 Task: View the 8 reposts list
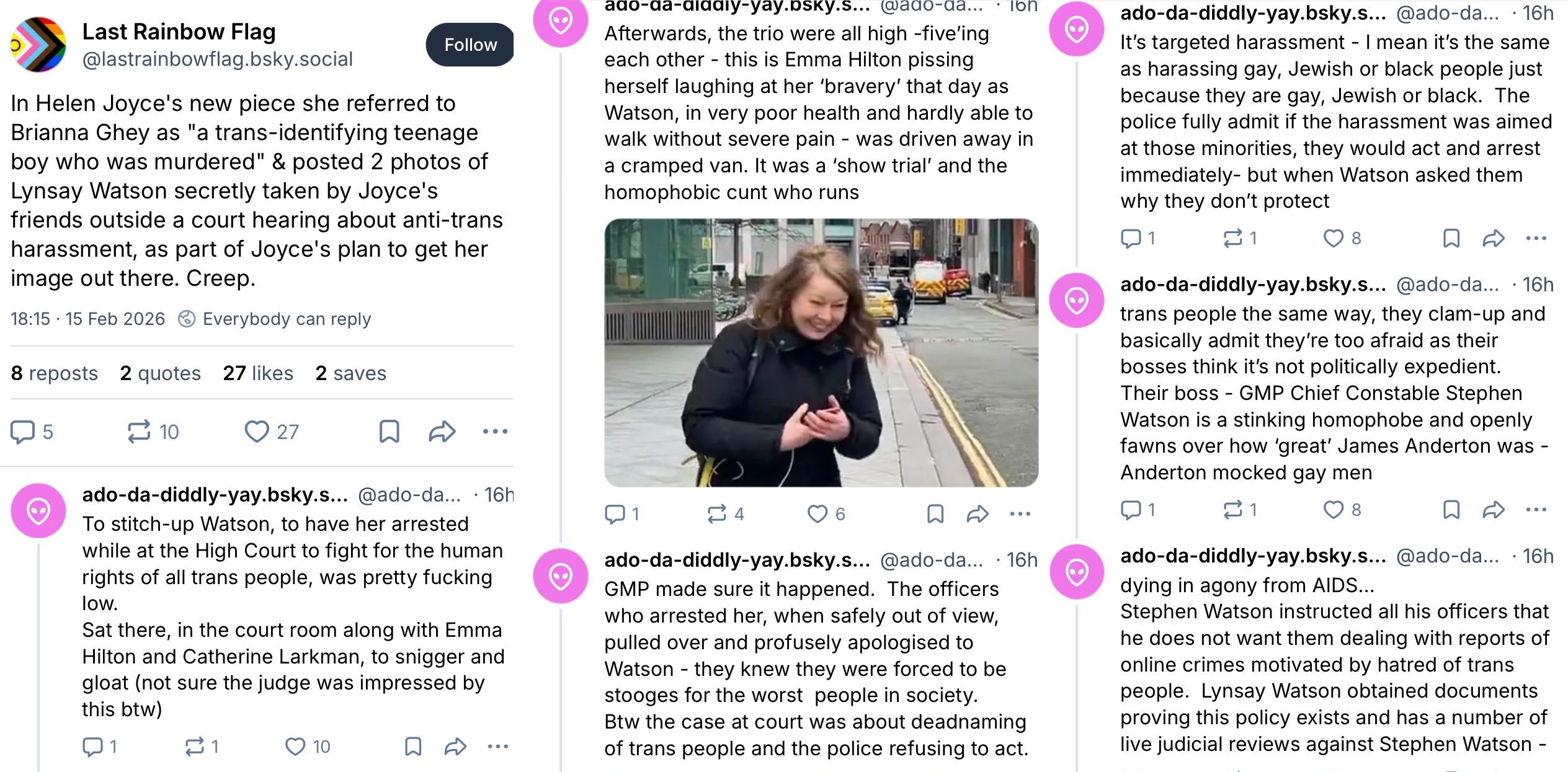(x=55, y=373)
